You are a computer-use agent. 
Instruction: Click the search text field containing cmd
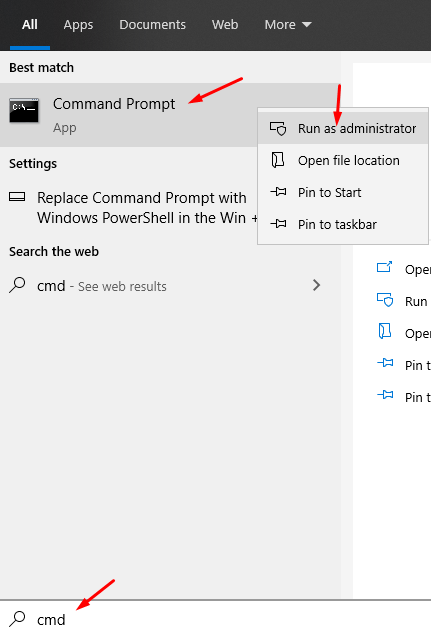[x=216, y=618]
